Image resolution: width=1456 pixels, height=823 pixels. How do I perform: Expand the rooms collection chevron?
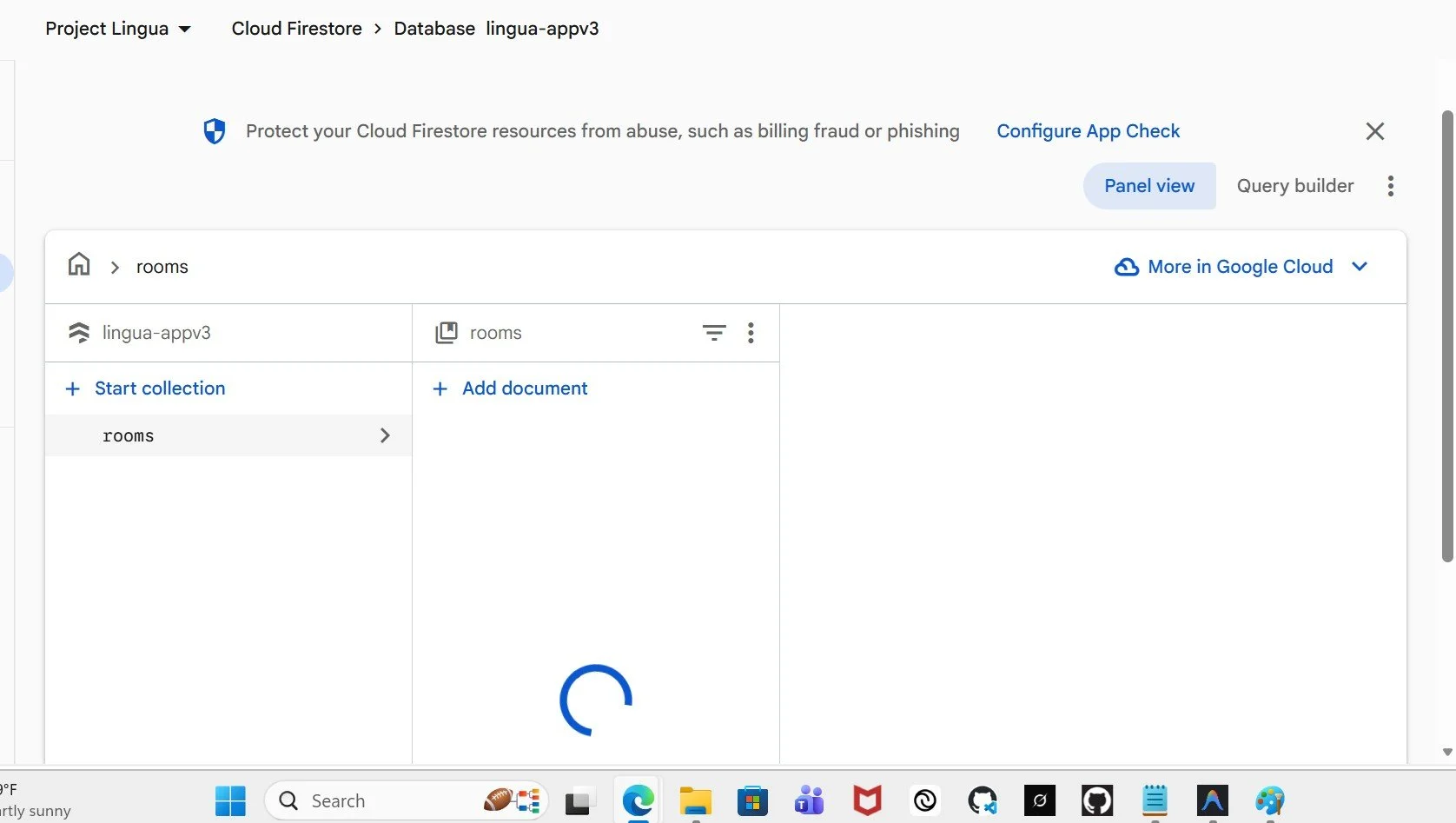385,435
